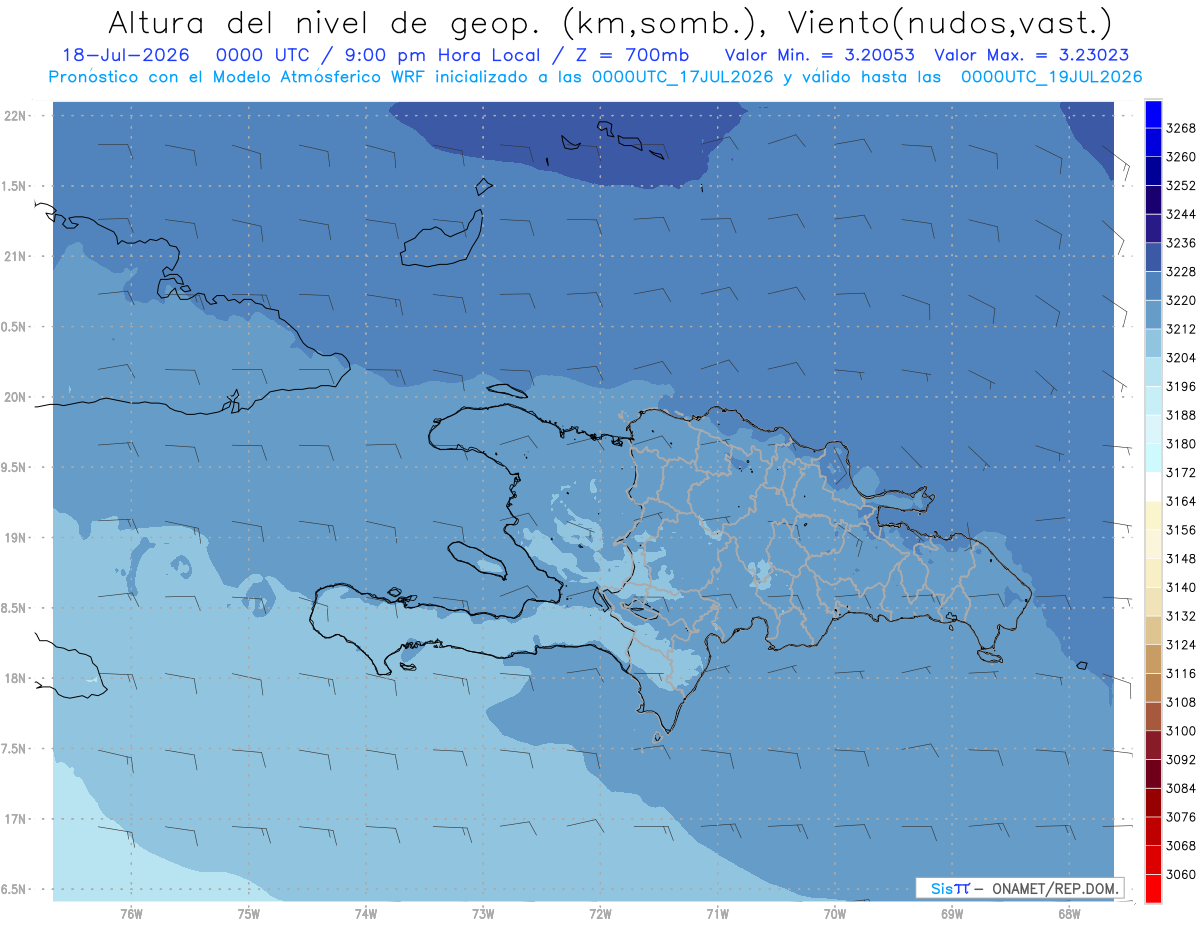Screen dimensions: 1200x927
Task: Click the 3180 color bar value
Action: coord(1180,444)
